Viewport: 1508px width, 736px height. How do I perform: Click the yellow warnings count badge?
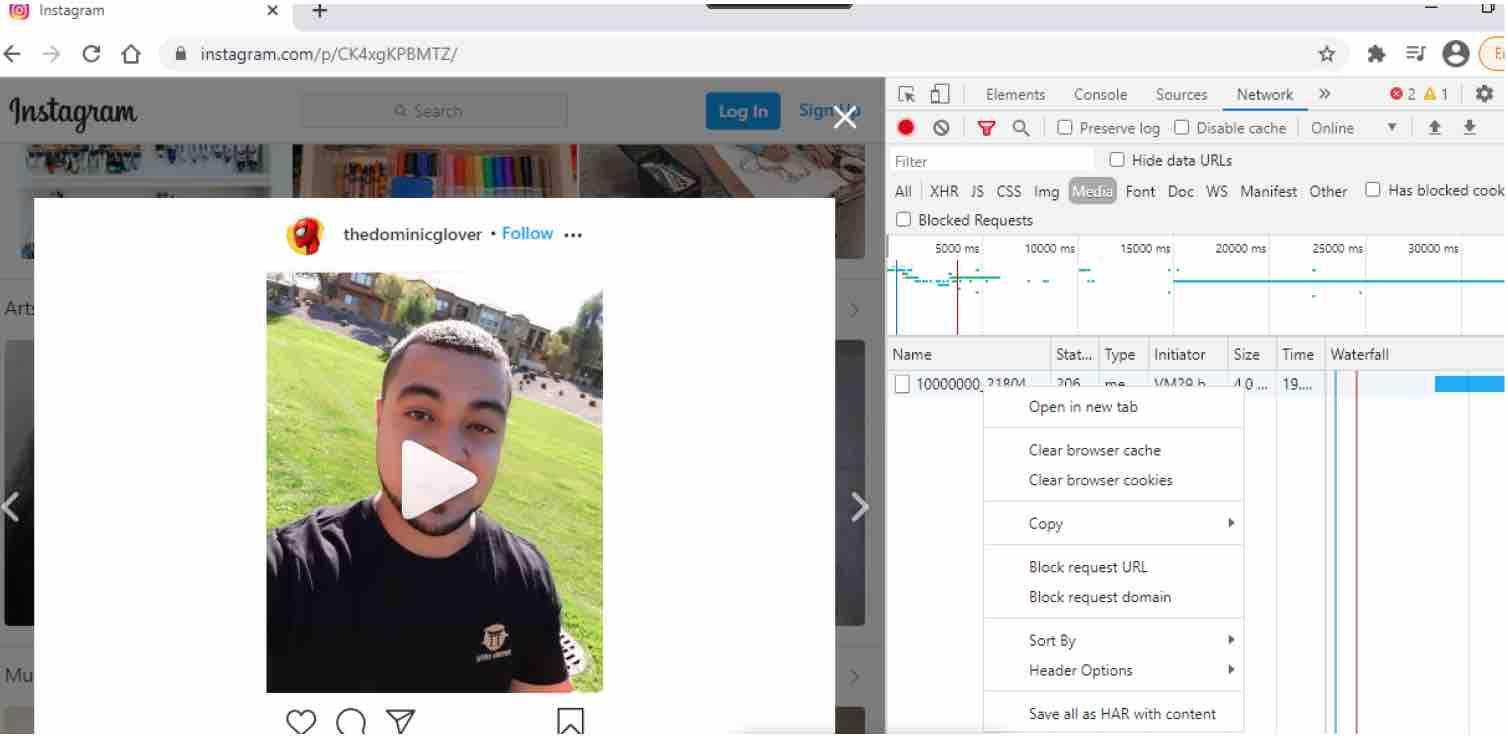(x=1436, y=94)
